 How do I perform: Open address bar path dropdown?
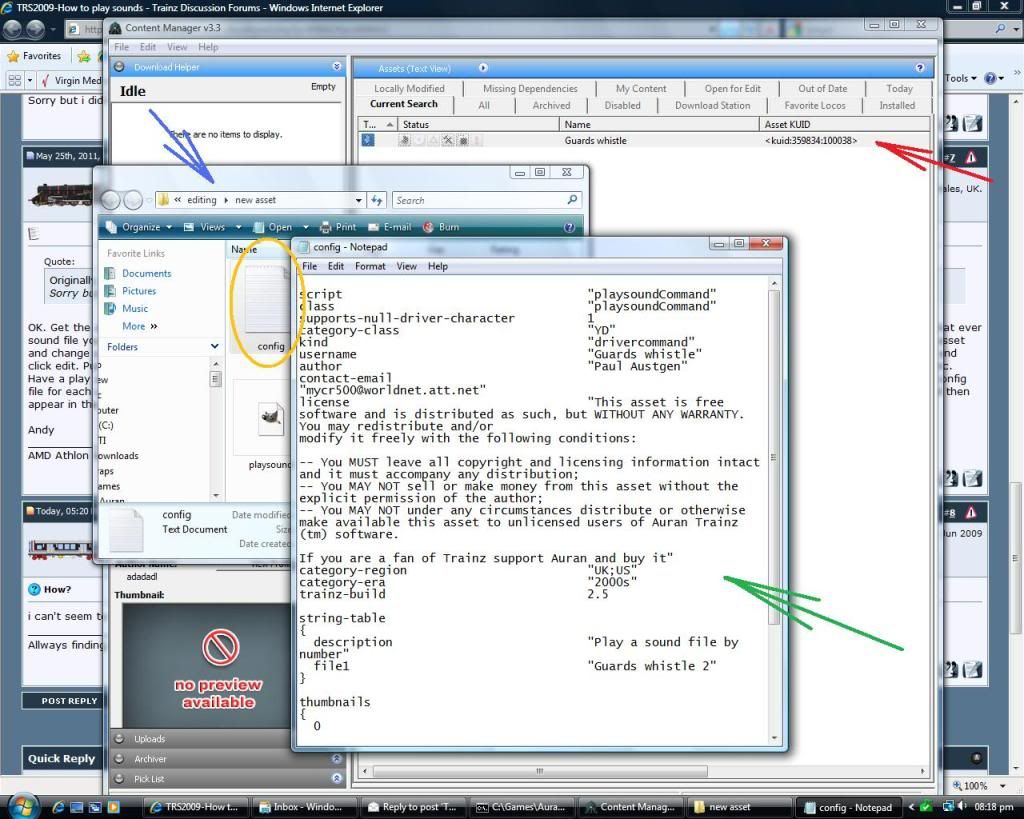359,201
